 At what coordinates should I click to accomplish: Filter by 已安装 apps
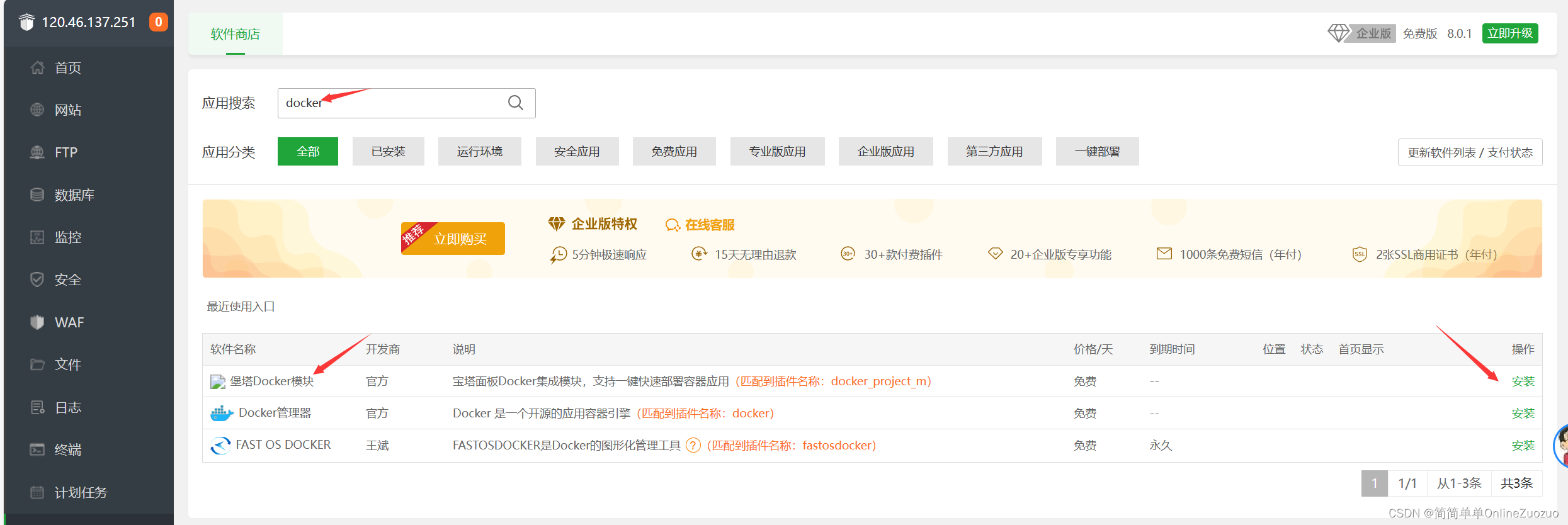[x=389, y=151]
